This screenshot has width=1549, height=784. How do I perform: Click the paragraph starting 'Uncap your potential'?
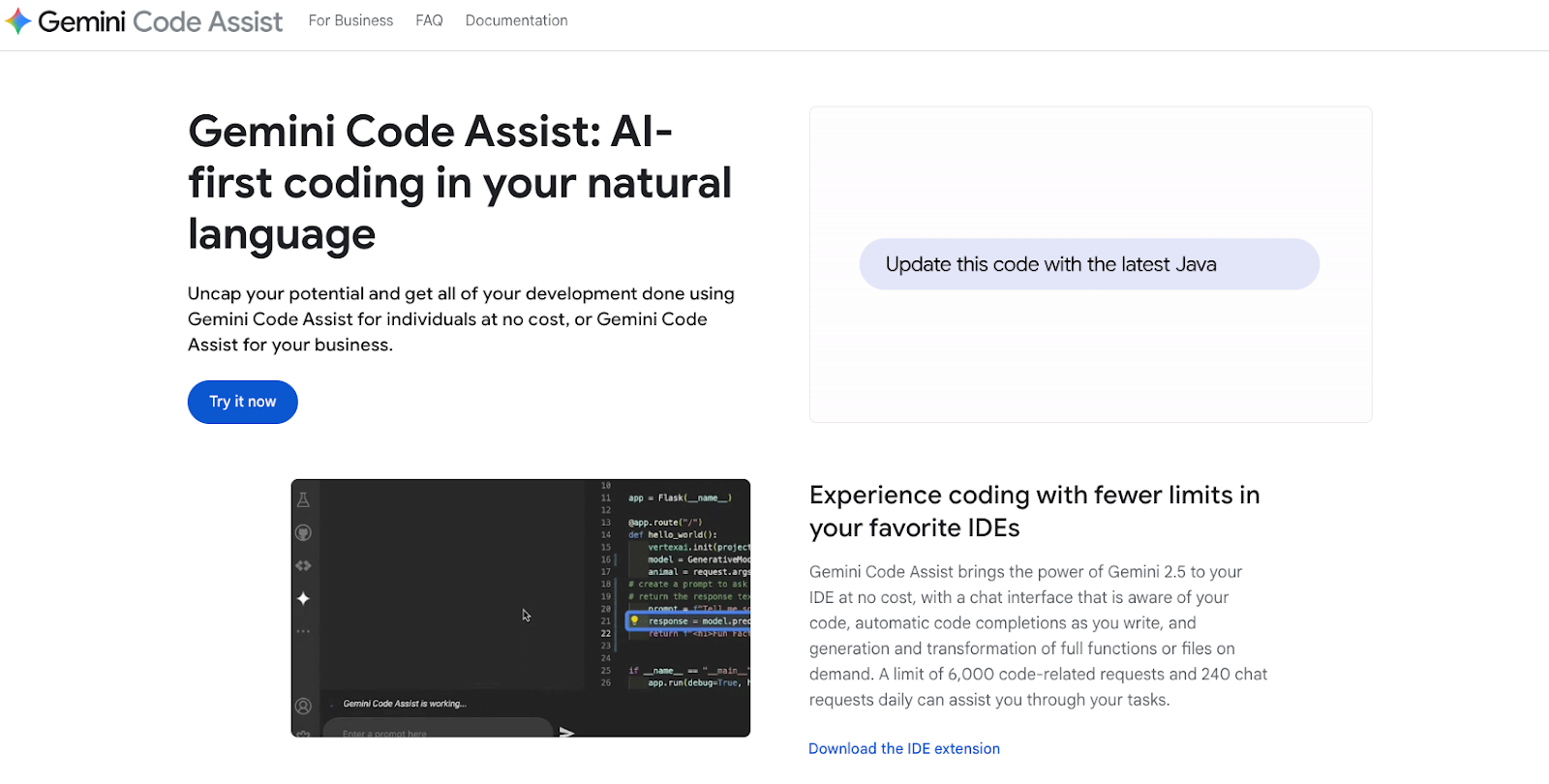tap(461, 319)
